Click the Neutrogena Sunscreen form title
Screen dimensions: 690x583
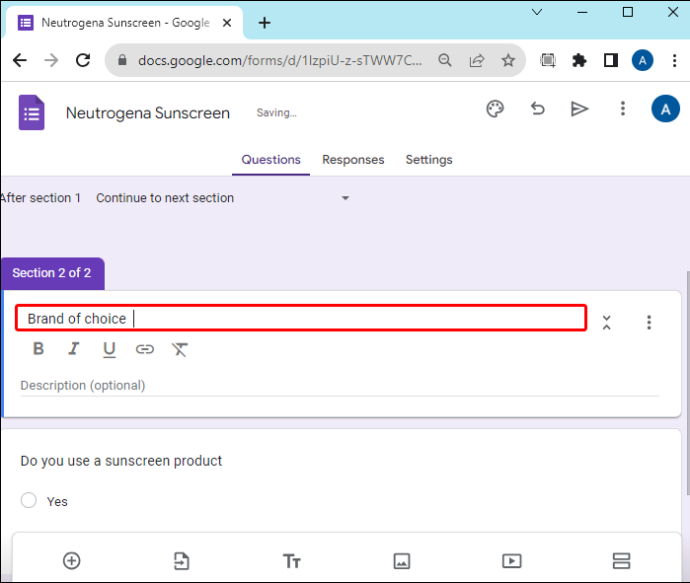(x=148, y=113)
